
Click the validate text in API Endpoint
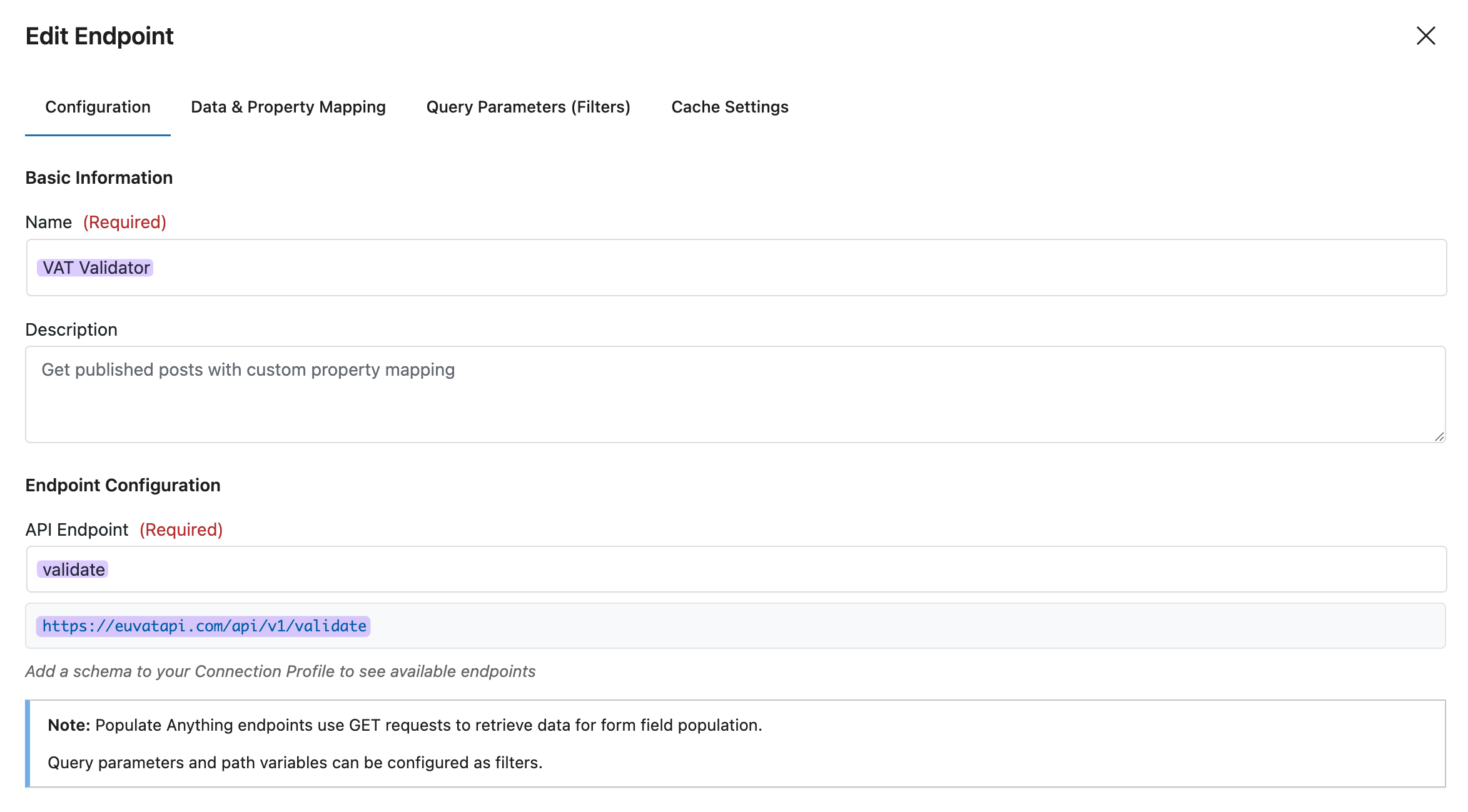click(73, 569)
